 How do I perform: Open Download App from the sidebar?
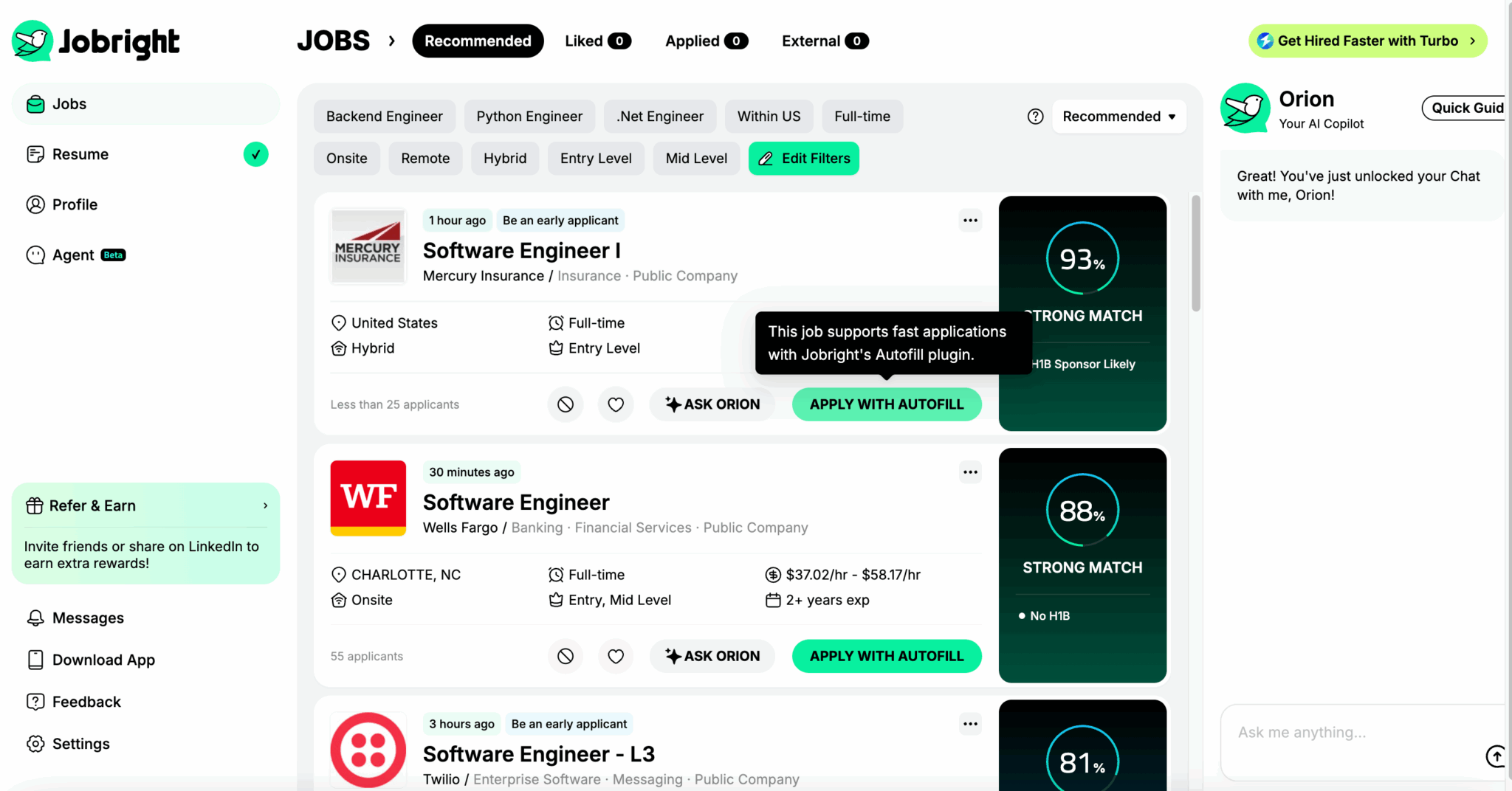tap(103, 660)
